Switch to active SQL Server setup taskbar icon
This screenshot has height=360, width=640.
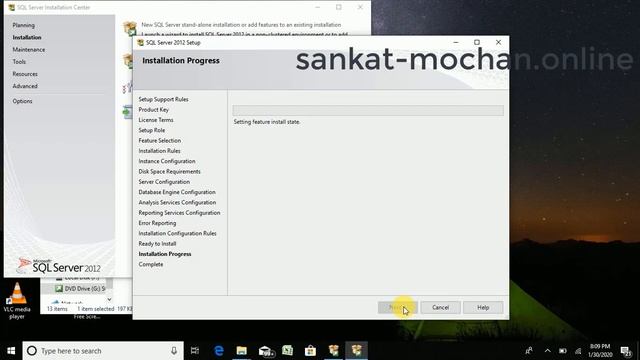[356, 351]
